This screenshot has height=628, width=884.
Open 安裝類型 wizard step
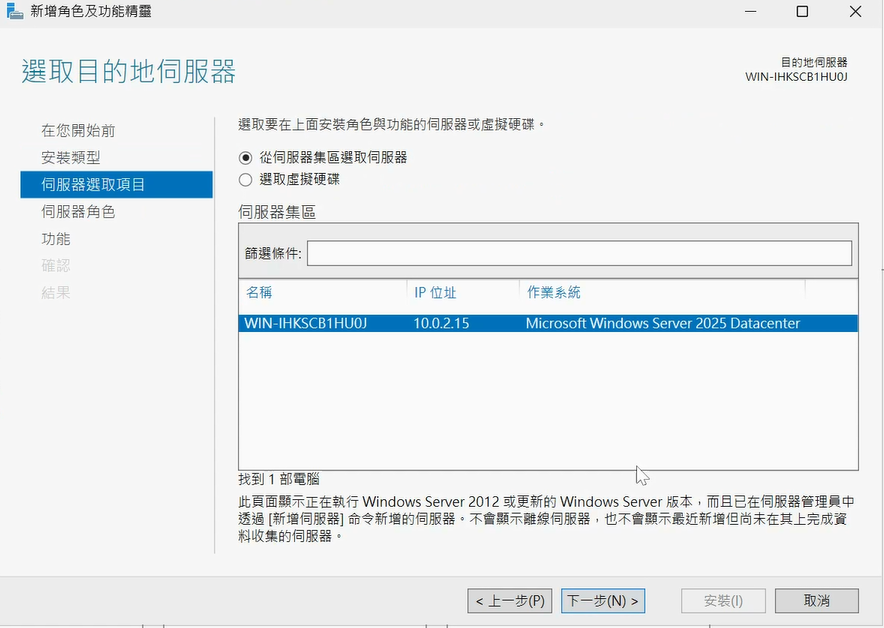[x=70, y=157]
